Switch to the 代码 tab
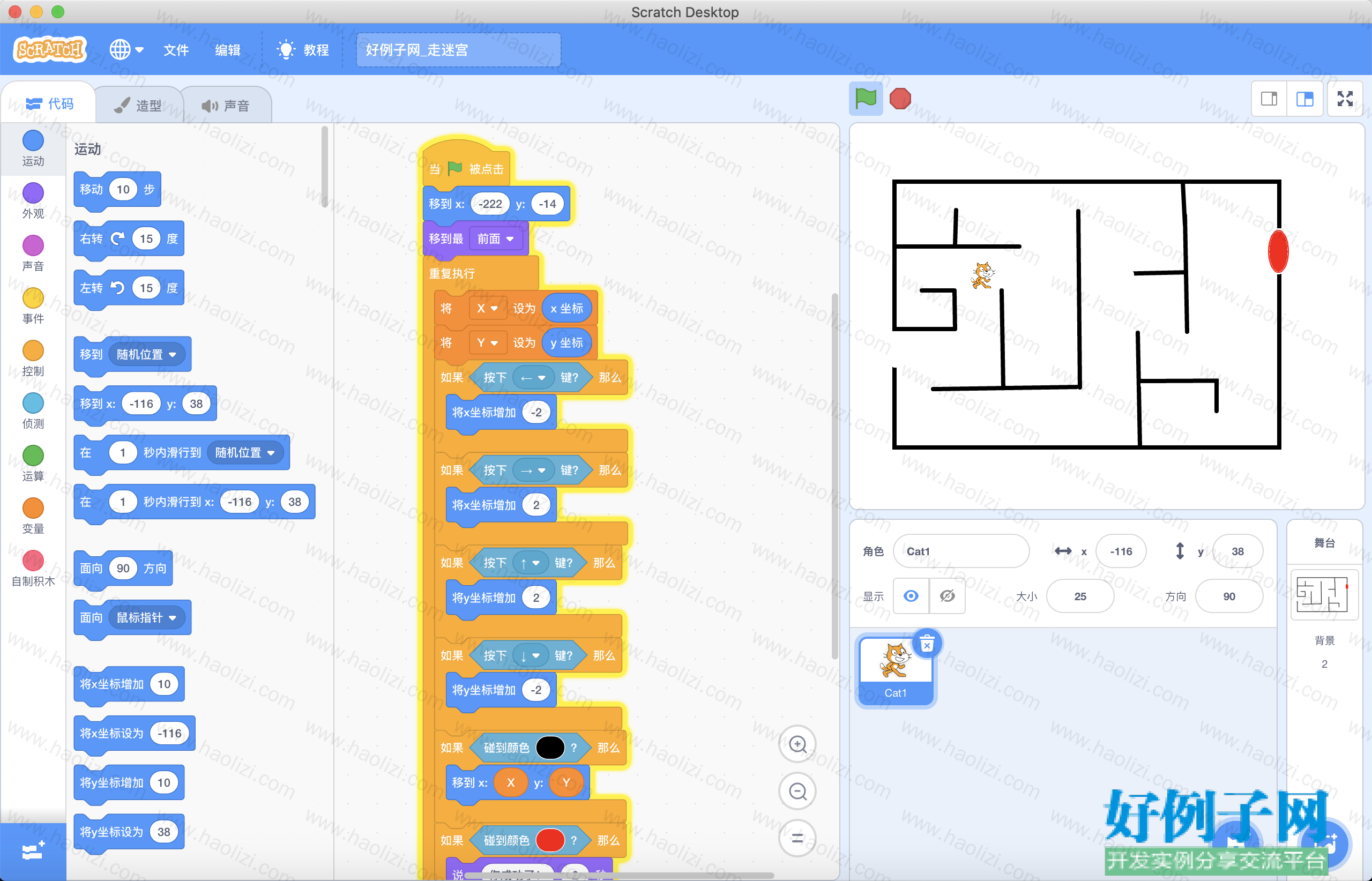This screenshot has height=881, width=1372. click(50, 103)
